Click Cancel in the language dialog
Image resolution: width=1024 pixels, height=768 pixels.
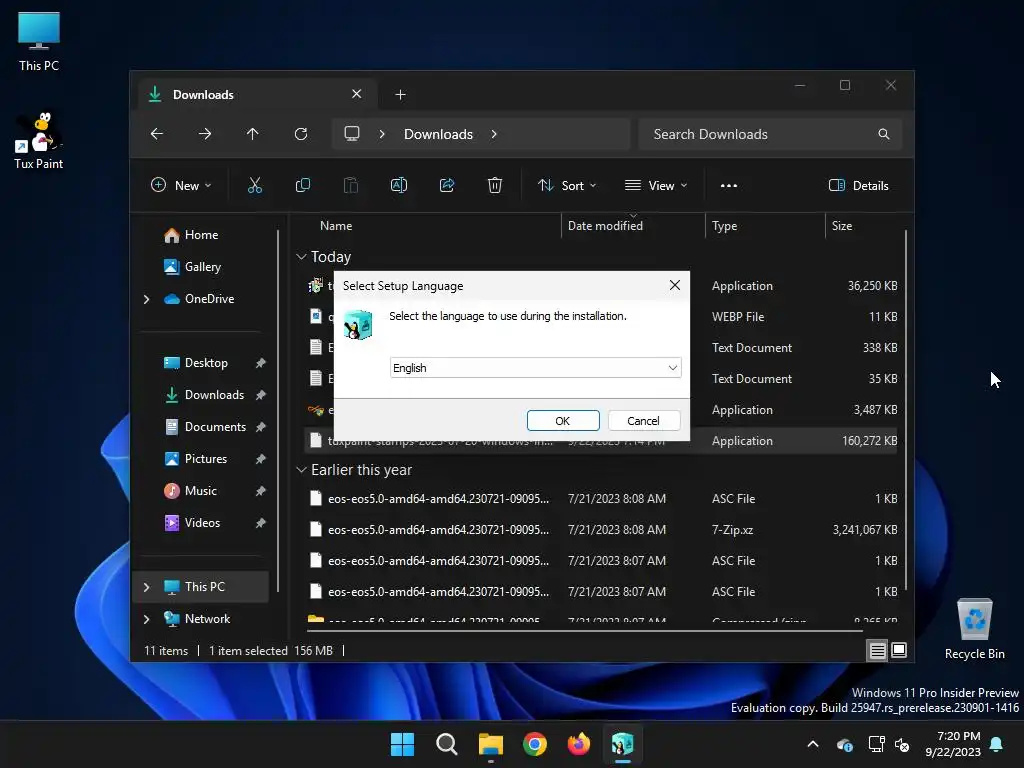click(x=643, y=421)
